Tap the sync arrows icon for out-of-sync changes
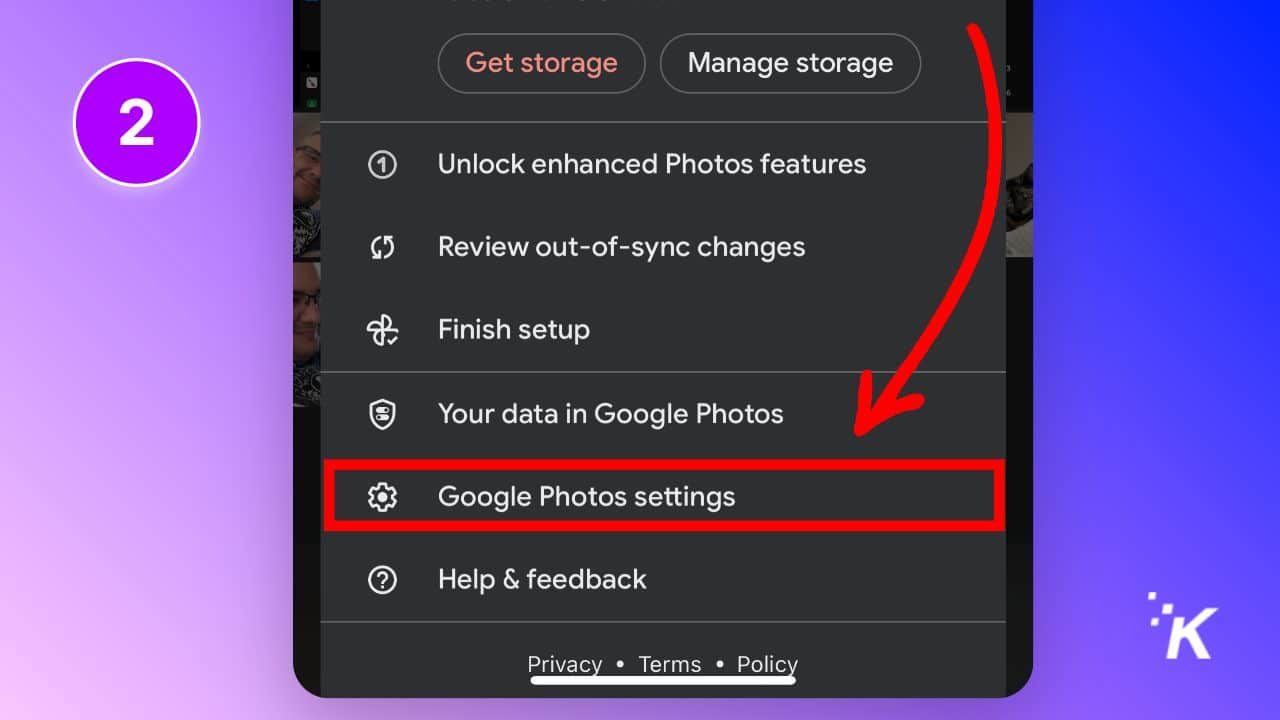The image size is (1280, 720). [x=381, y=246]
